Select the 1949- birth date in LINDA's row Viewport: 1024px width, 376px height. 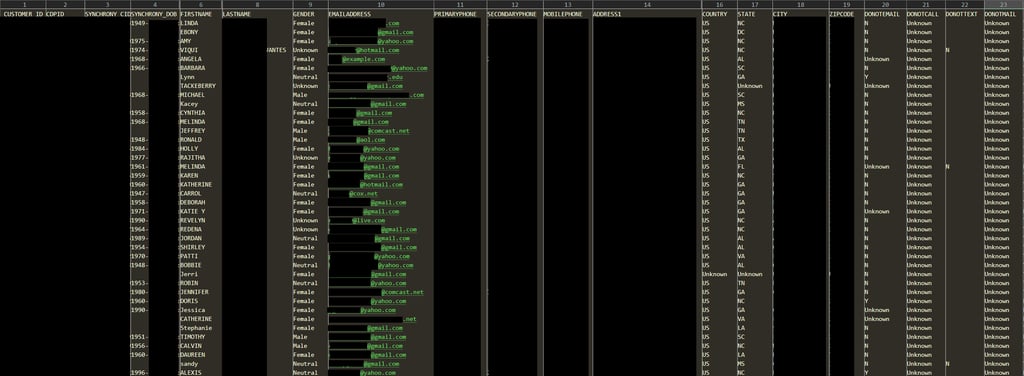(139, 23)
